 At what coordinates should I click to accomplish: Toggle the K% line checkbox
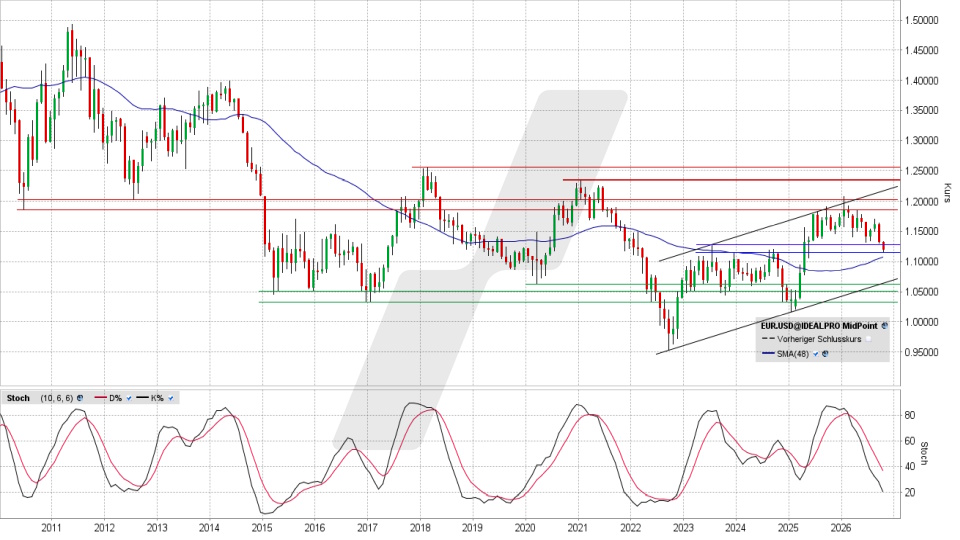170,398
